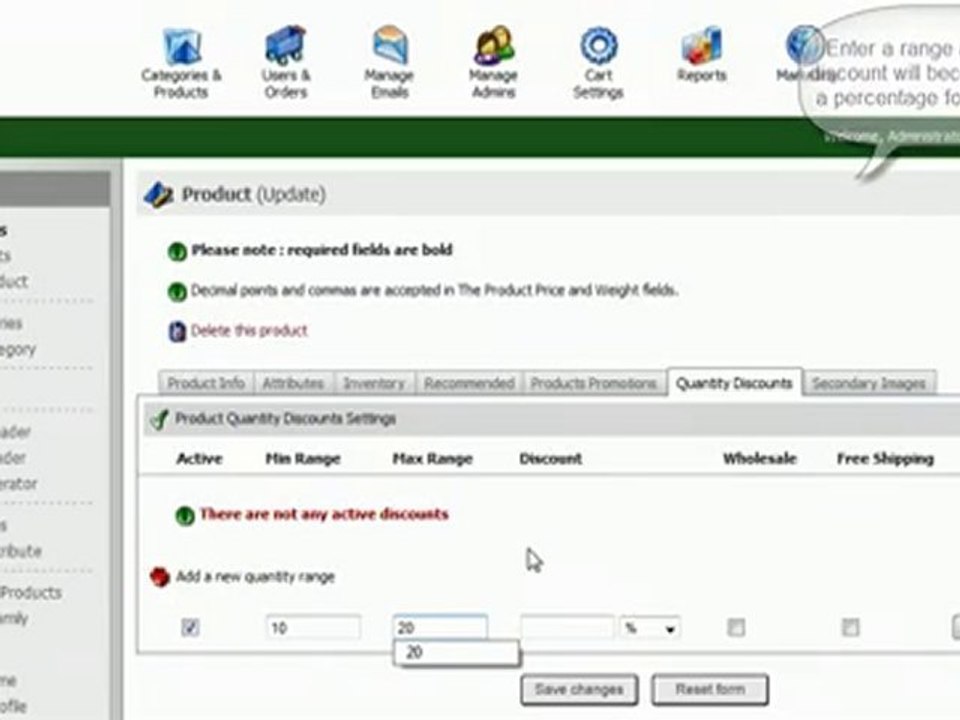Switch to the Attributes tab
The width and height of the screenshot is (960, 720).
coord(293,384)
